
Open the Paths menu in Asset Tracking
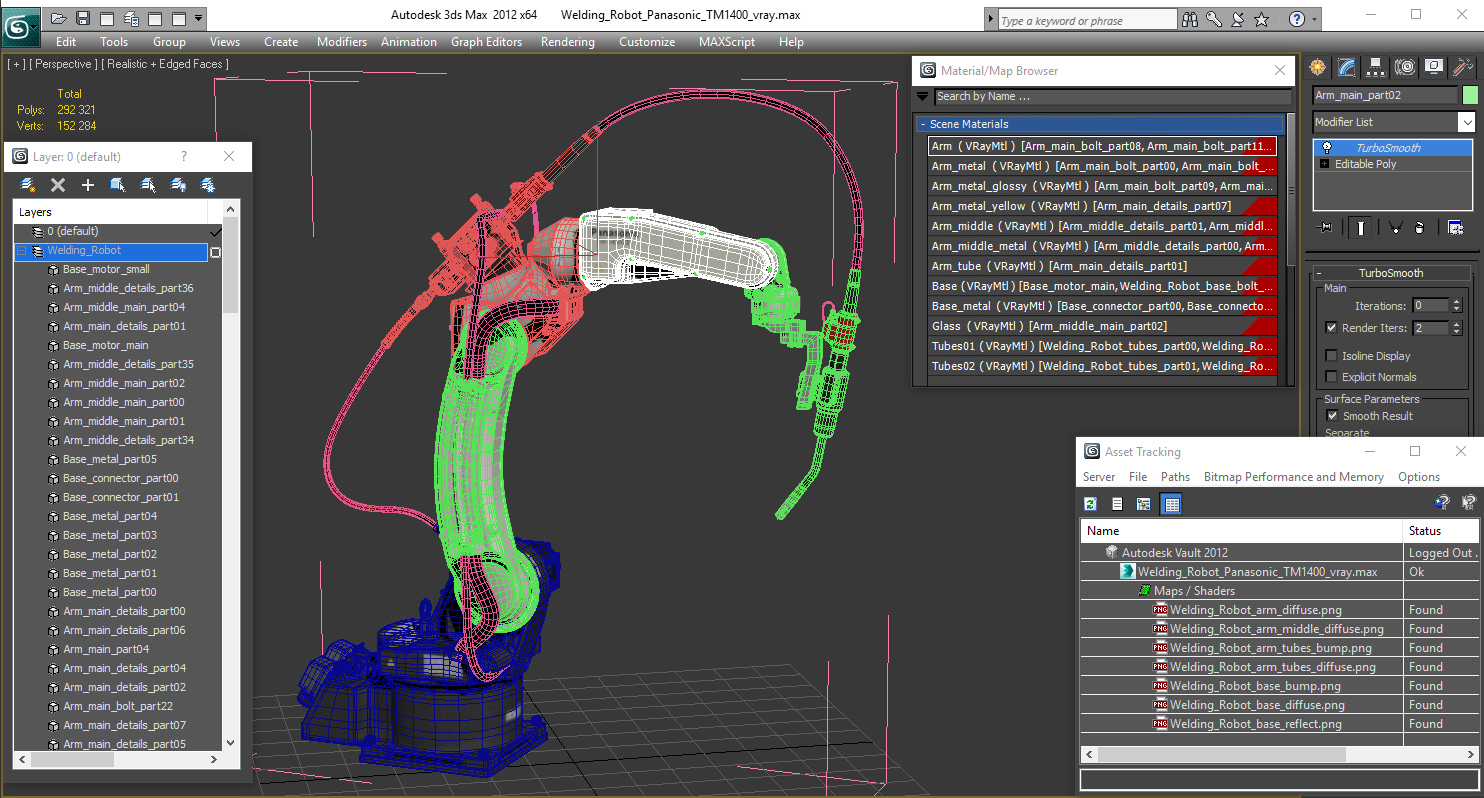[x=1175, y=477]
